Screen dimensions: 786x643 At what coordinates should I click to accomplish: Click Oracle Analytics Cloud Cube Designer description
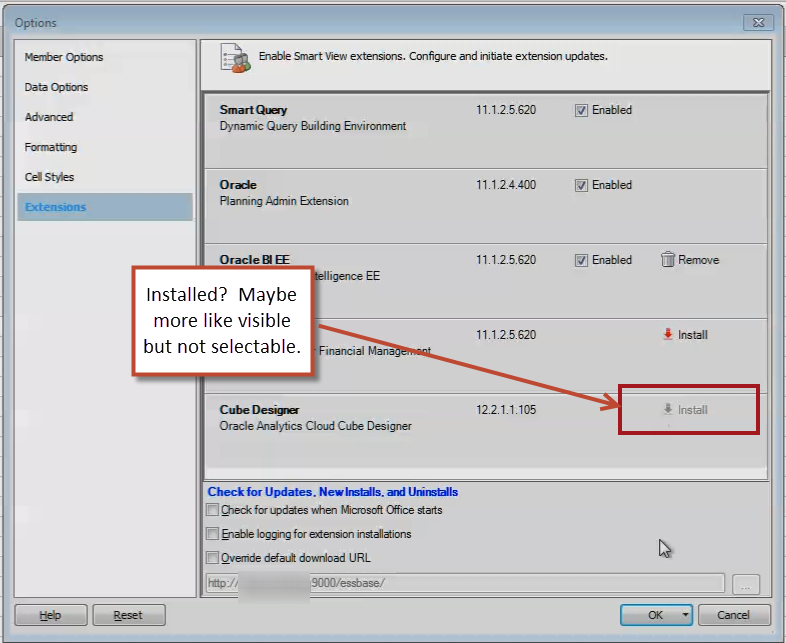coord(315,426)
